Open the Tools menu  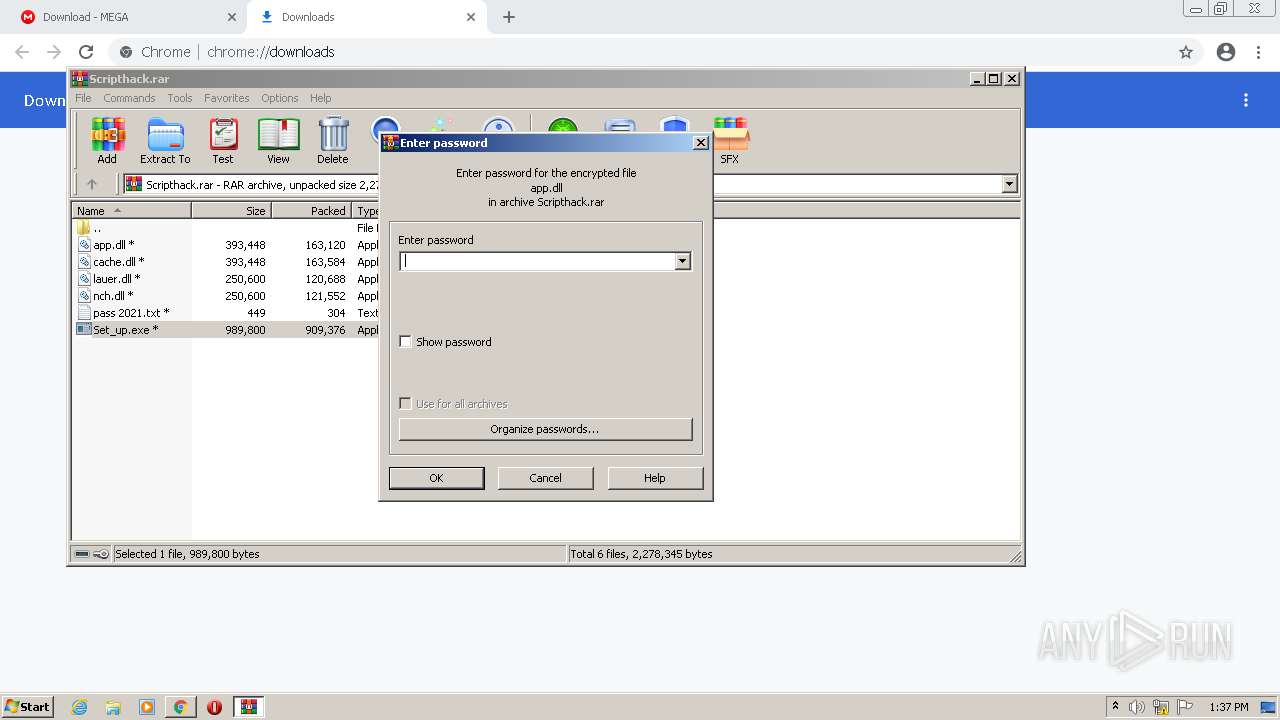(180, 98)
